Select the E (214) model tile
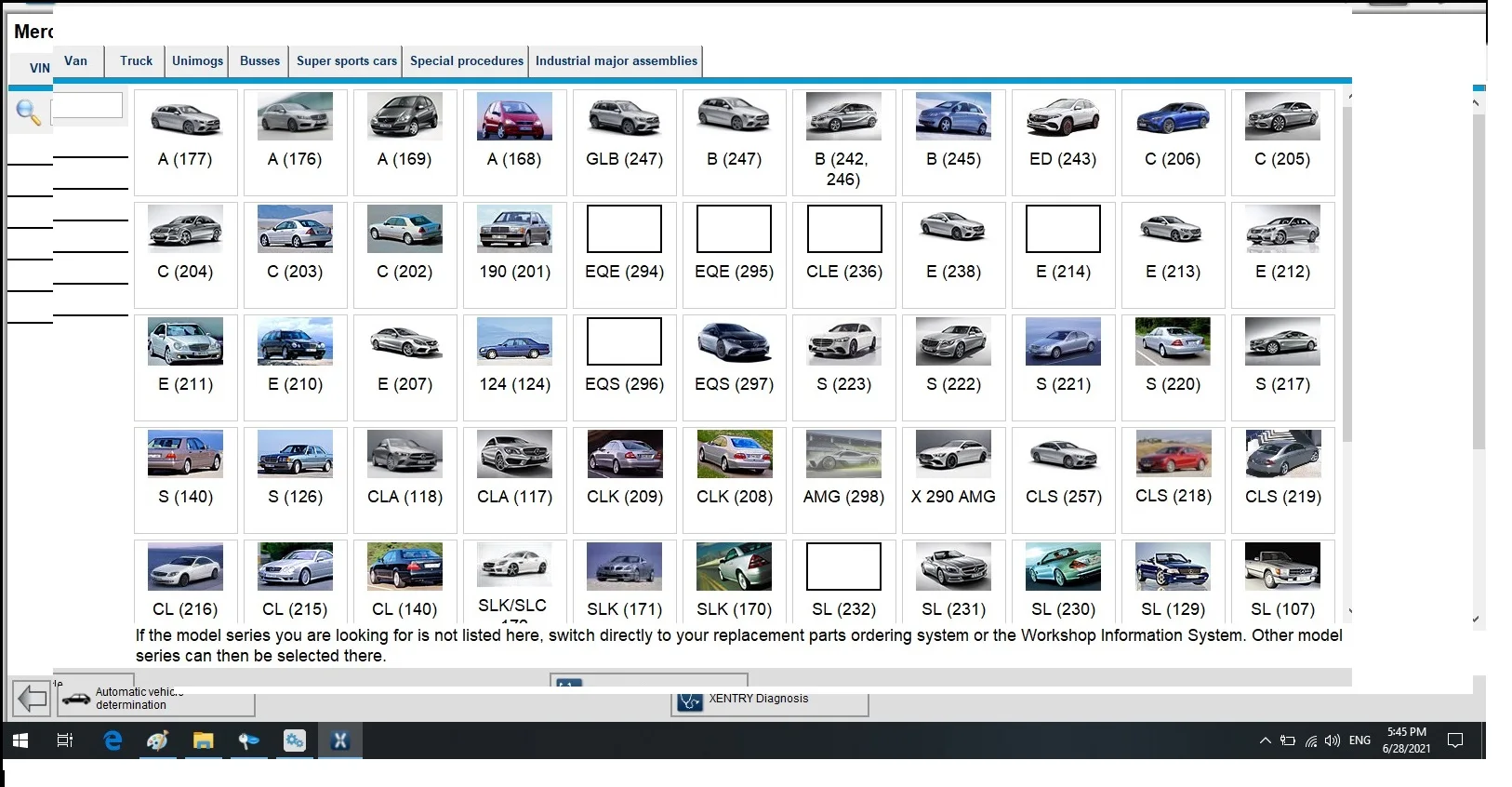 point(1064,255)
